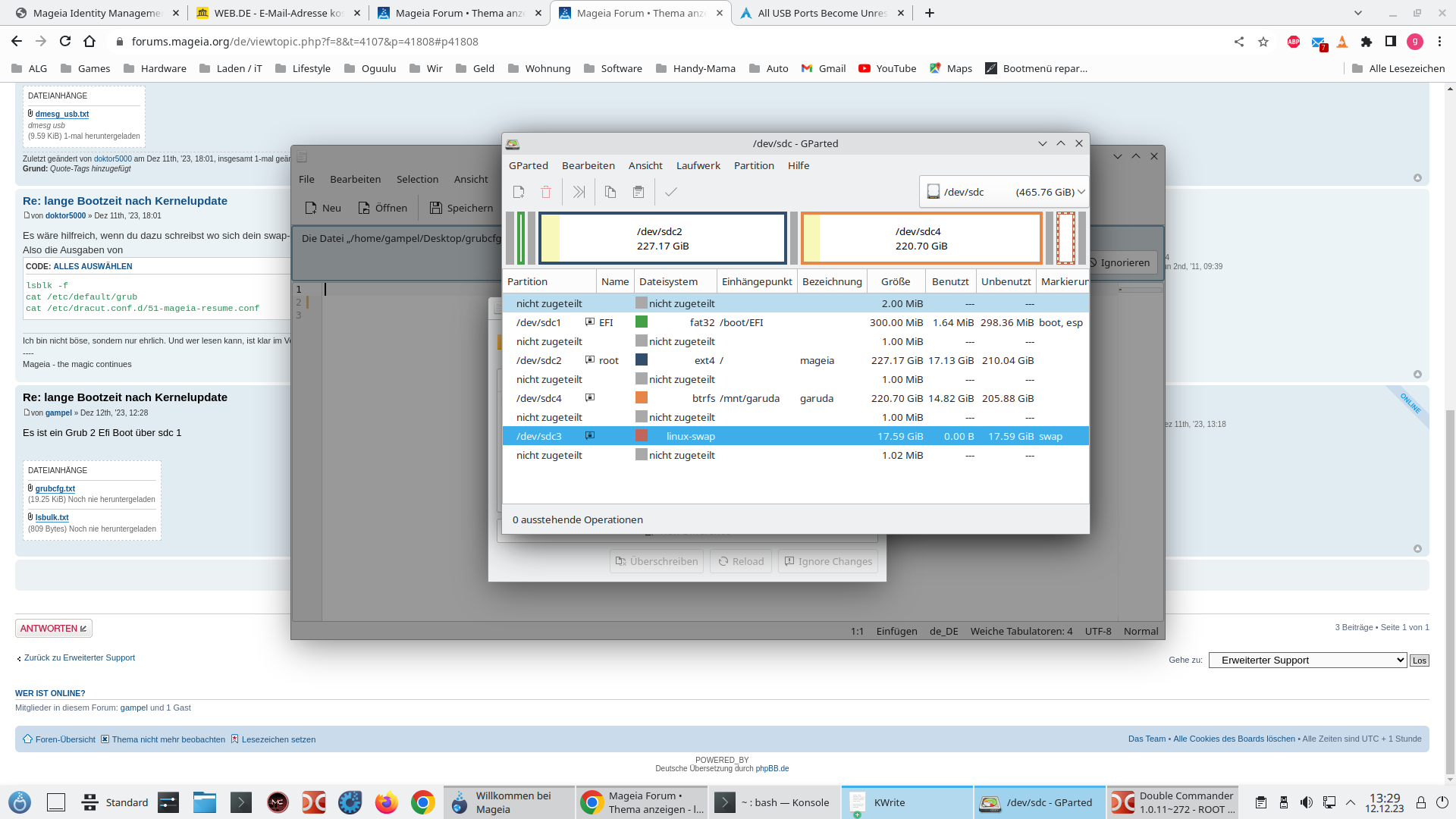Click the paste partition clipboard icon
Image resolution: width=1456 pixels, height=819 pixels.
(639, 193)
